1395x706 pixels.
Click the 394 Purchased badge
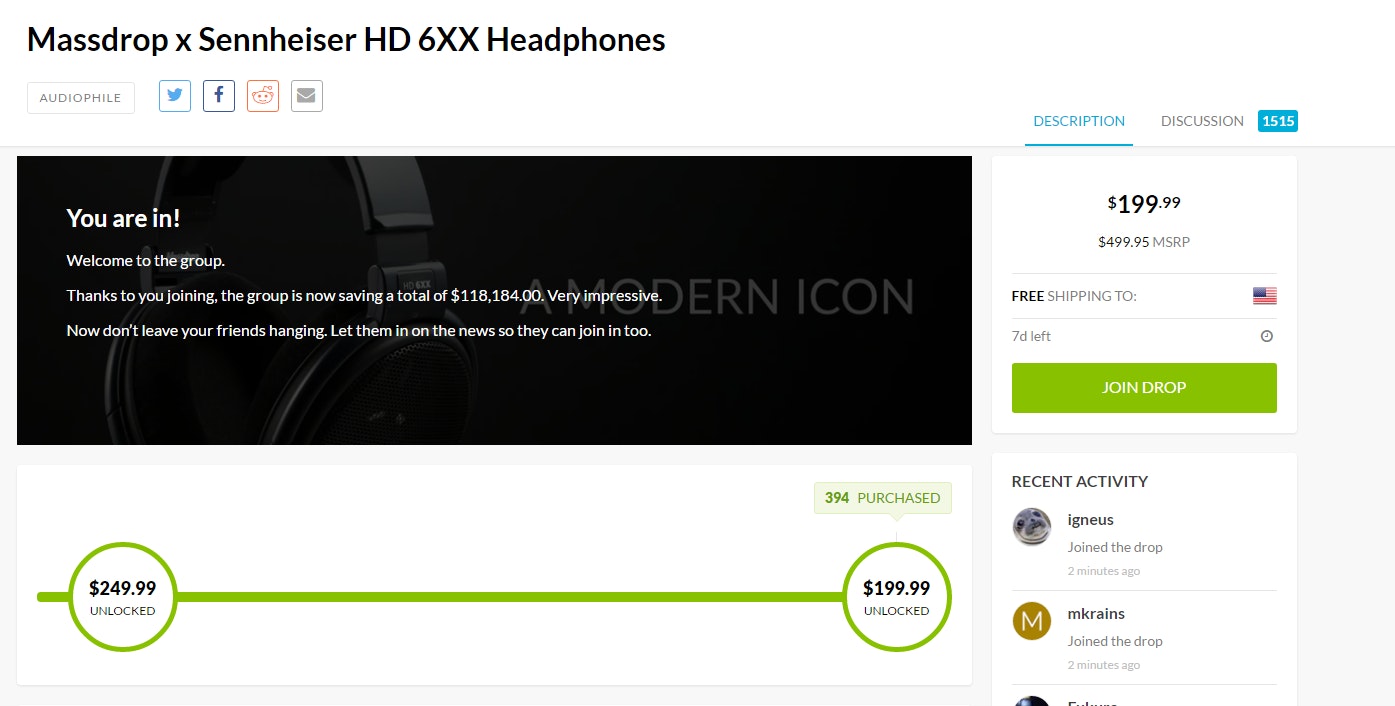pyautogui.click(x=882, y=498)
